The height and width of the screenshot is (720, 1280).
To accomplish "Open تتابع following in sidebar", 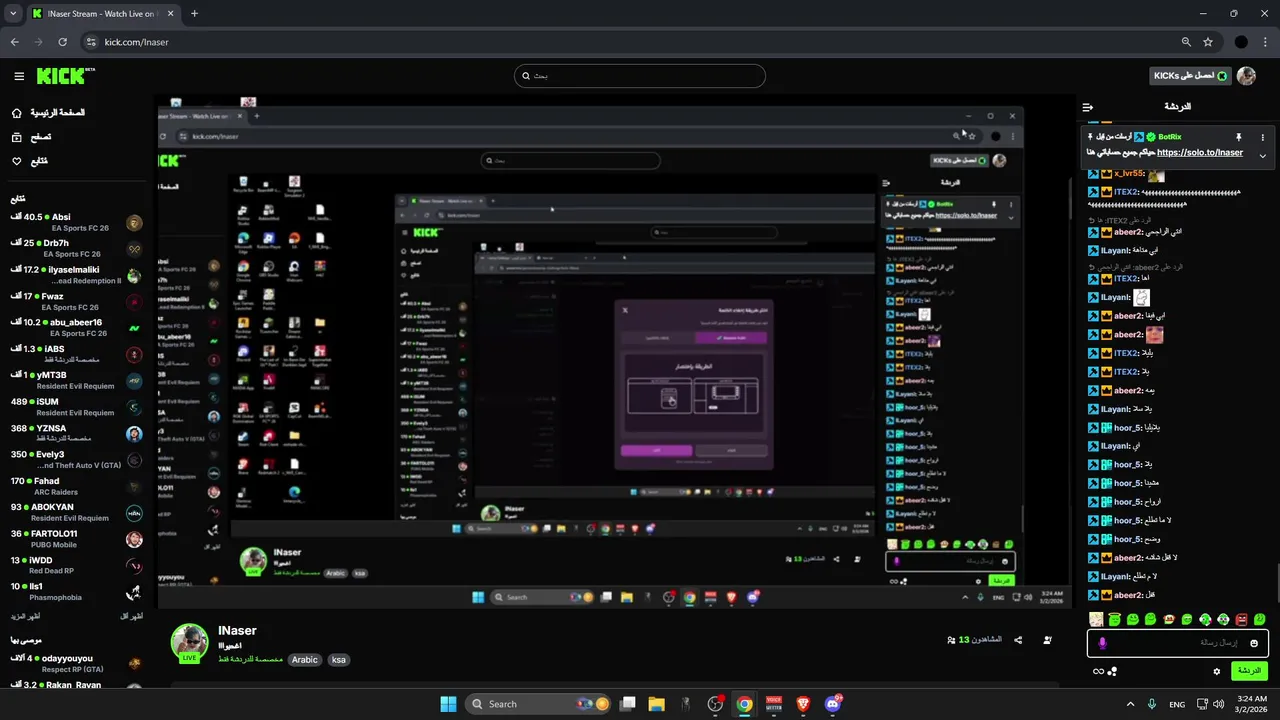I will tap(30, 161).
